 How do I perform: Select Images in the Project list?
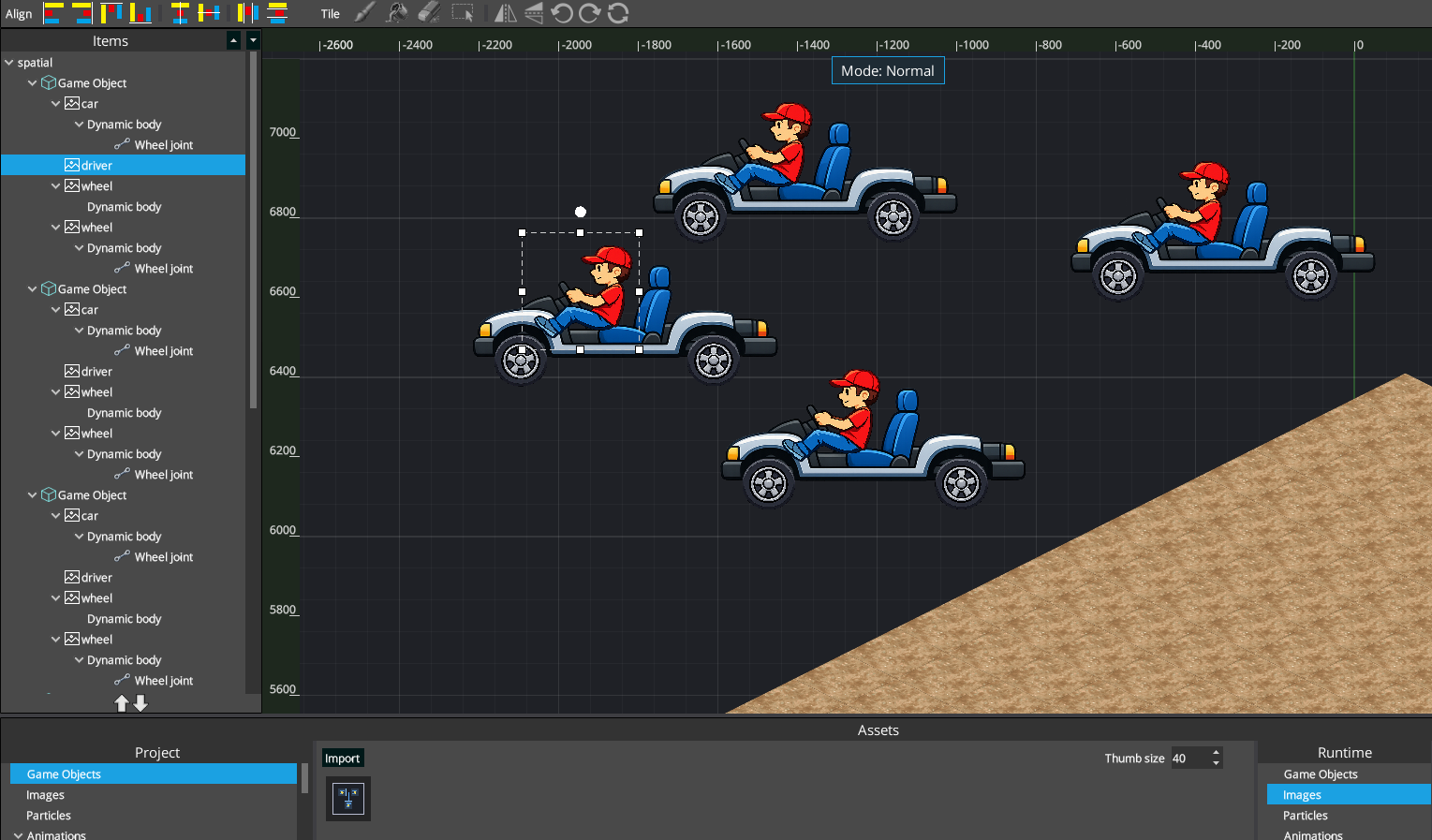point(154,795)
